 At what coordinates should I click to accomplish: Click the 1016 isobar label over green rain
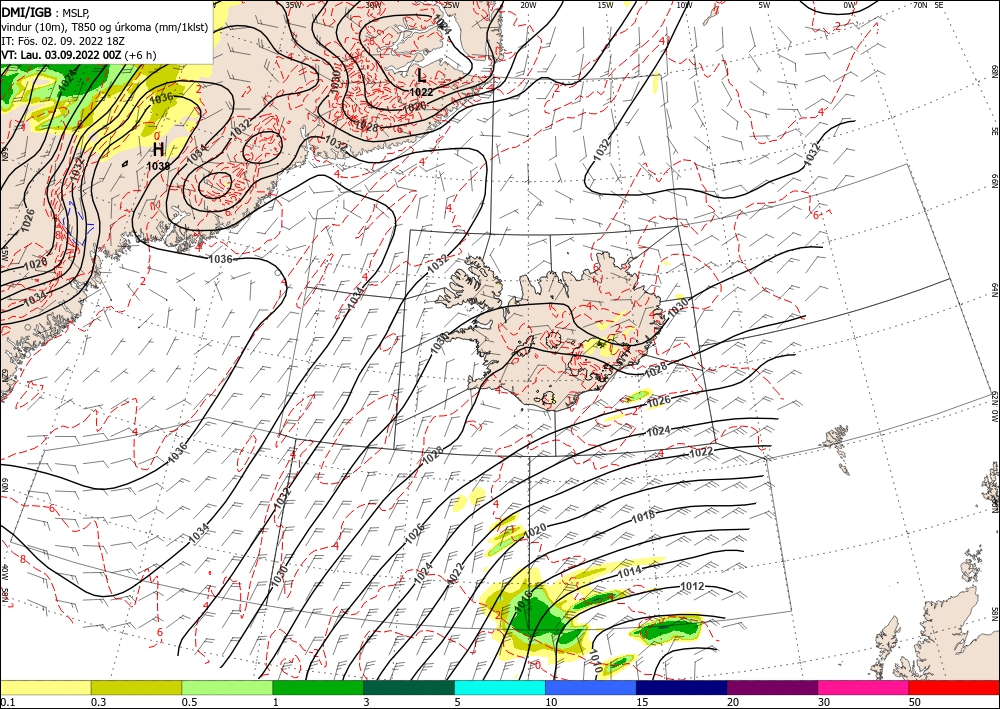coord(522,600)
